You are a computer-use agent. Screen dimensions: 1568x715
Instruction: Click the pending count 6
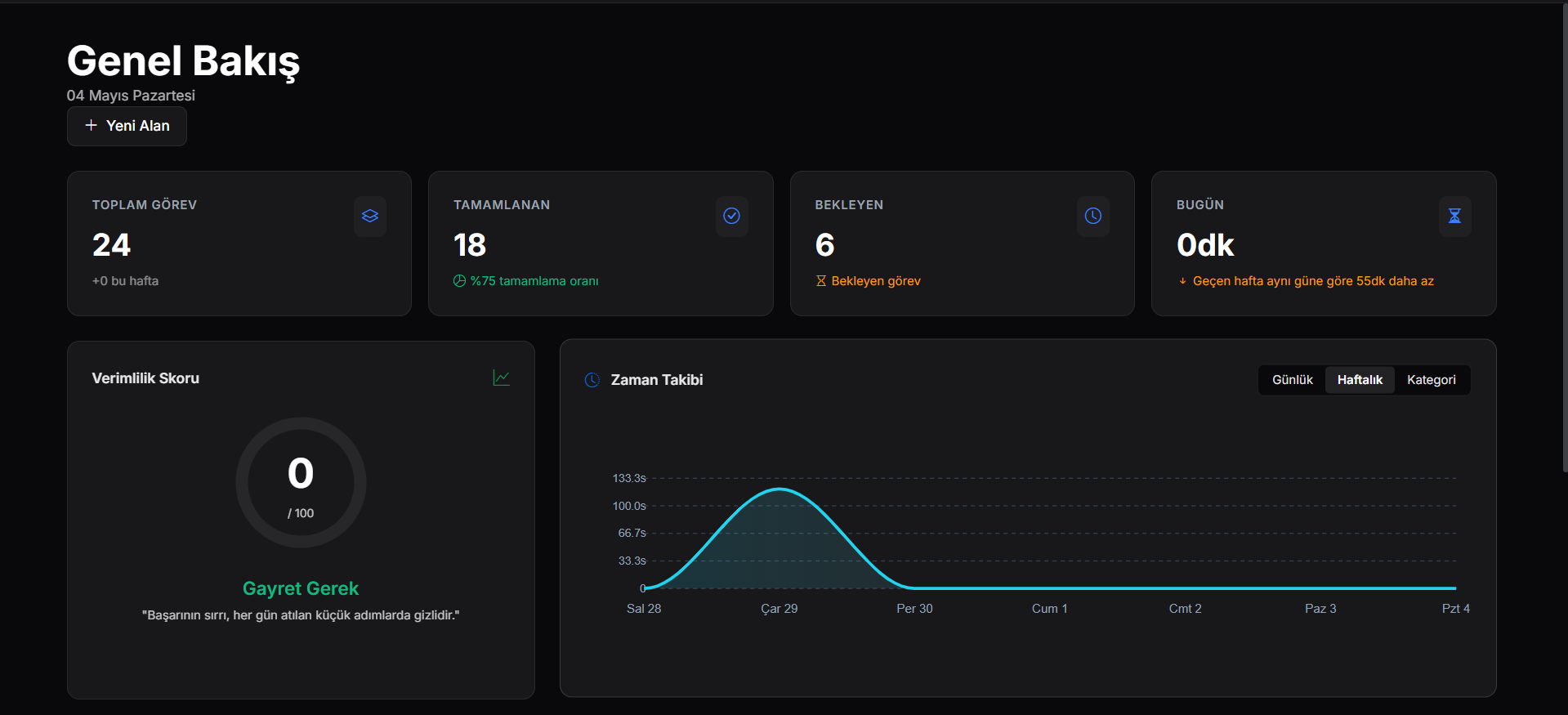(x=824, y=245)
